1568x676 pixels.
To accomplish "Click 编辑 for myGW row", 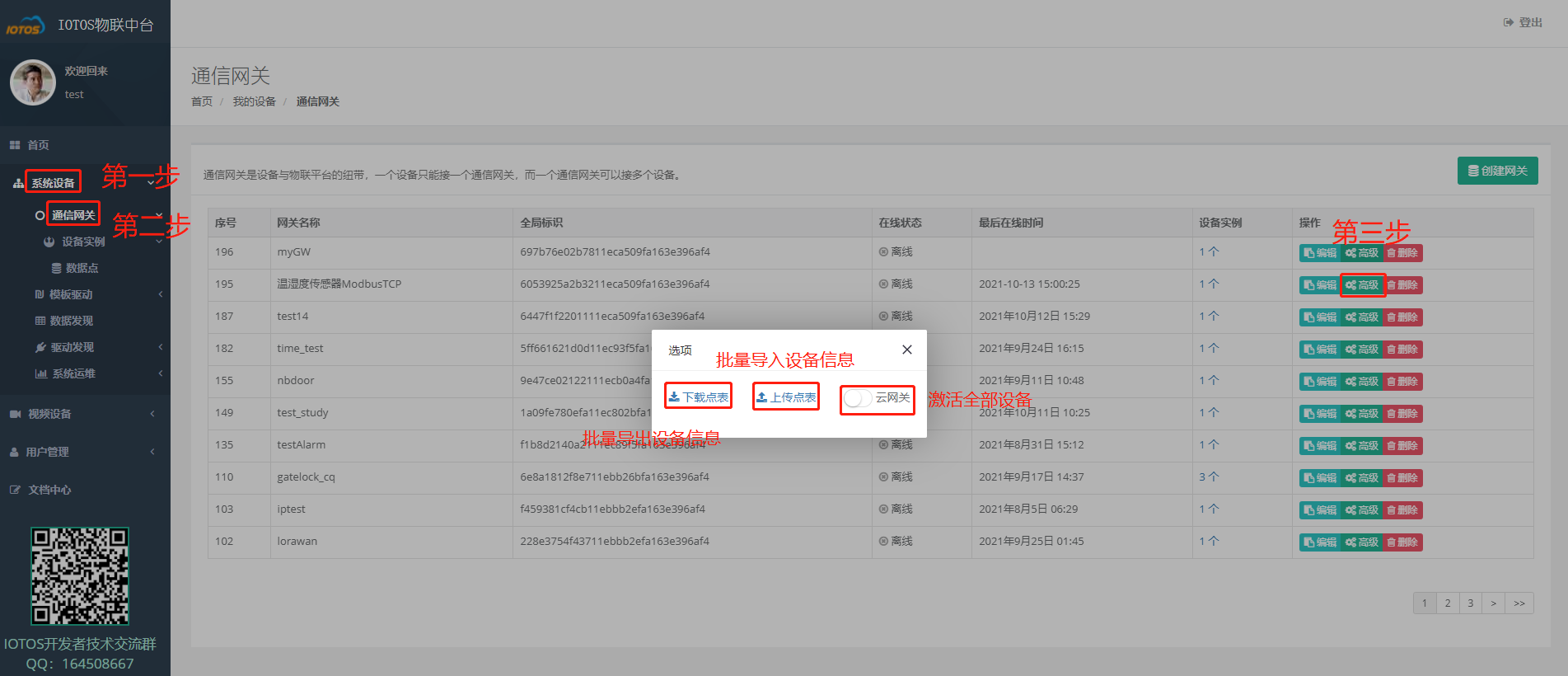I will pyautogui.click(x=1320, y=253).
